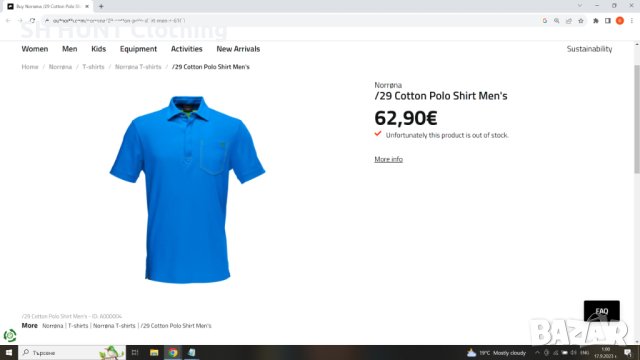Screen dimensions: 640x360
Task: Click the Google icon in address bar
Action: point(544,20)
